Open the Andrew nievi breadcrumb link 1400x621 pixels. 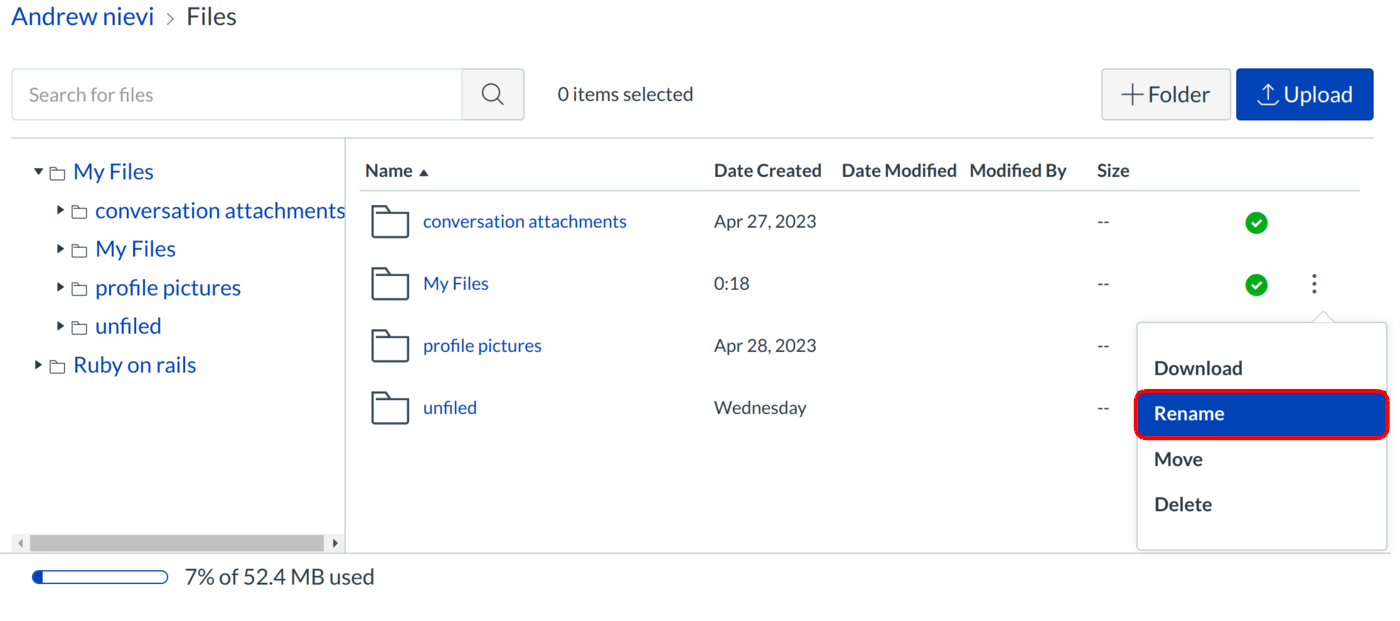coord(83,17)
